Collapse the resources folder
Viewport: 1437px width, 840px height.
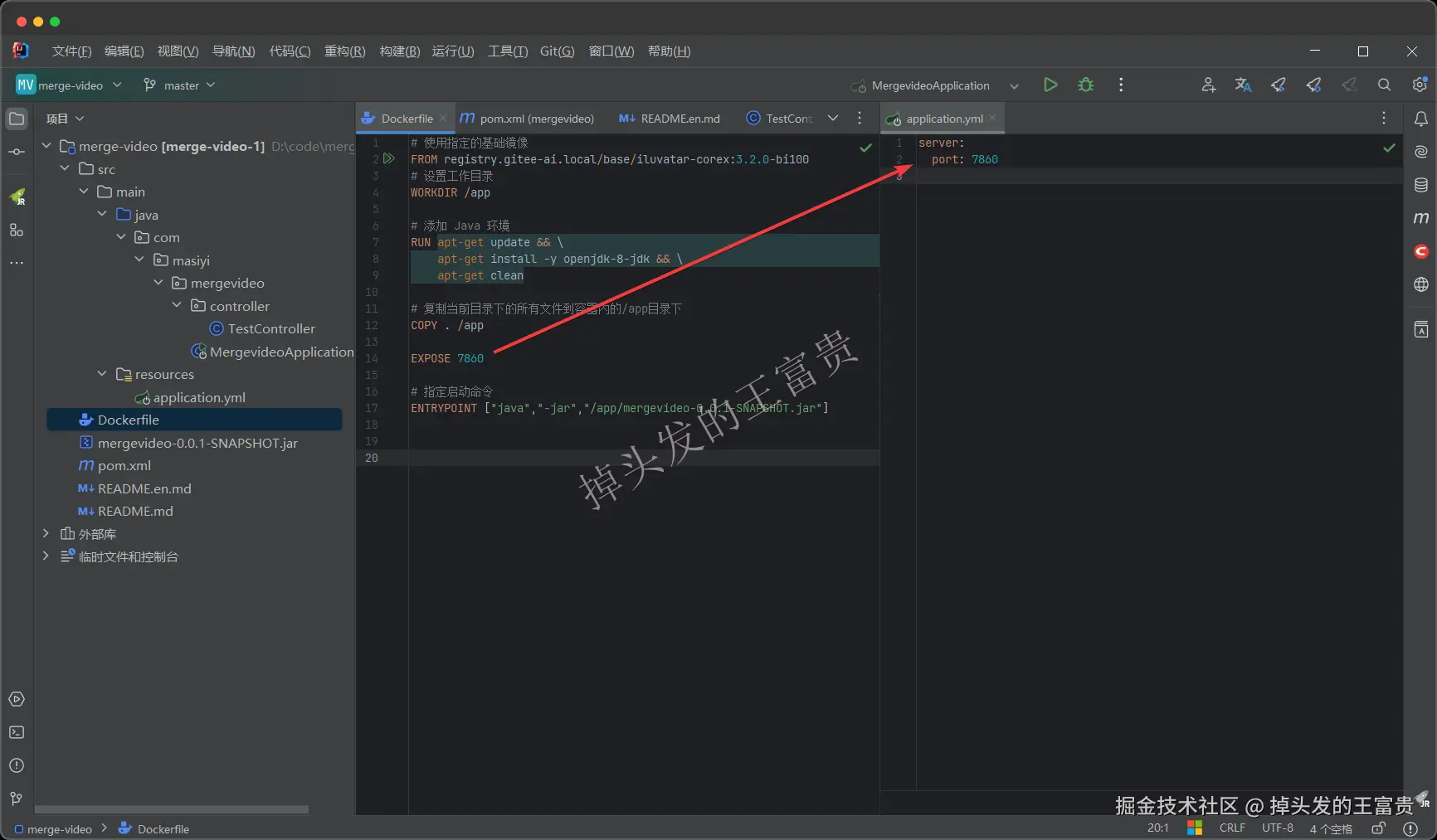click(x=102, y=374)
